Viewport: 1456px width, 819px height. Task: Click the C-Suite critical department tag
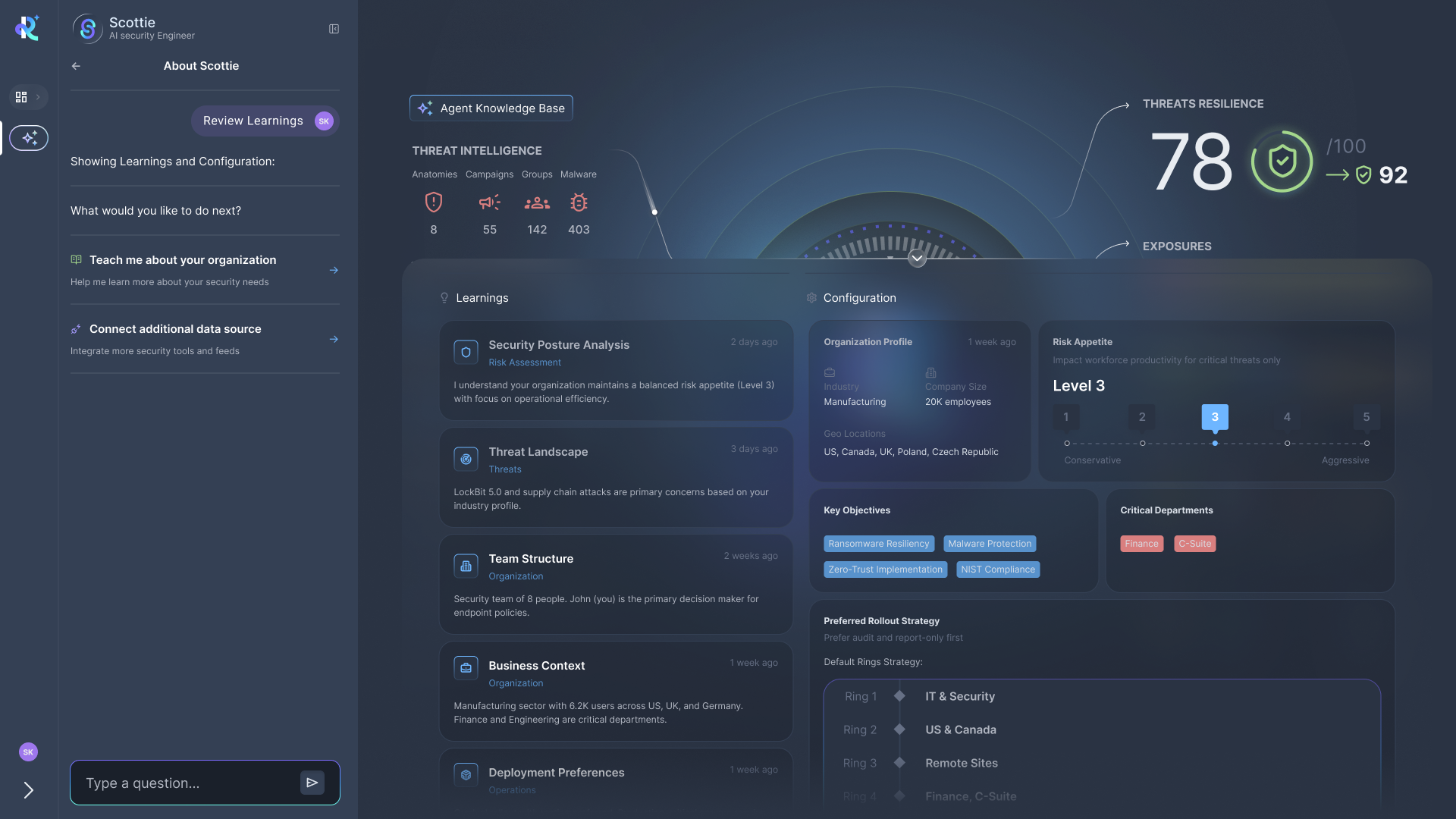(x=1195, y=544)
